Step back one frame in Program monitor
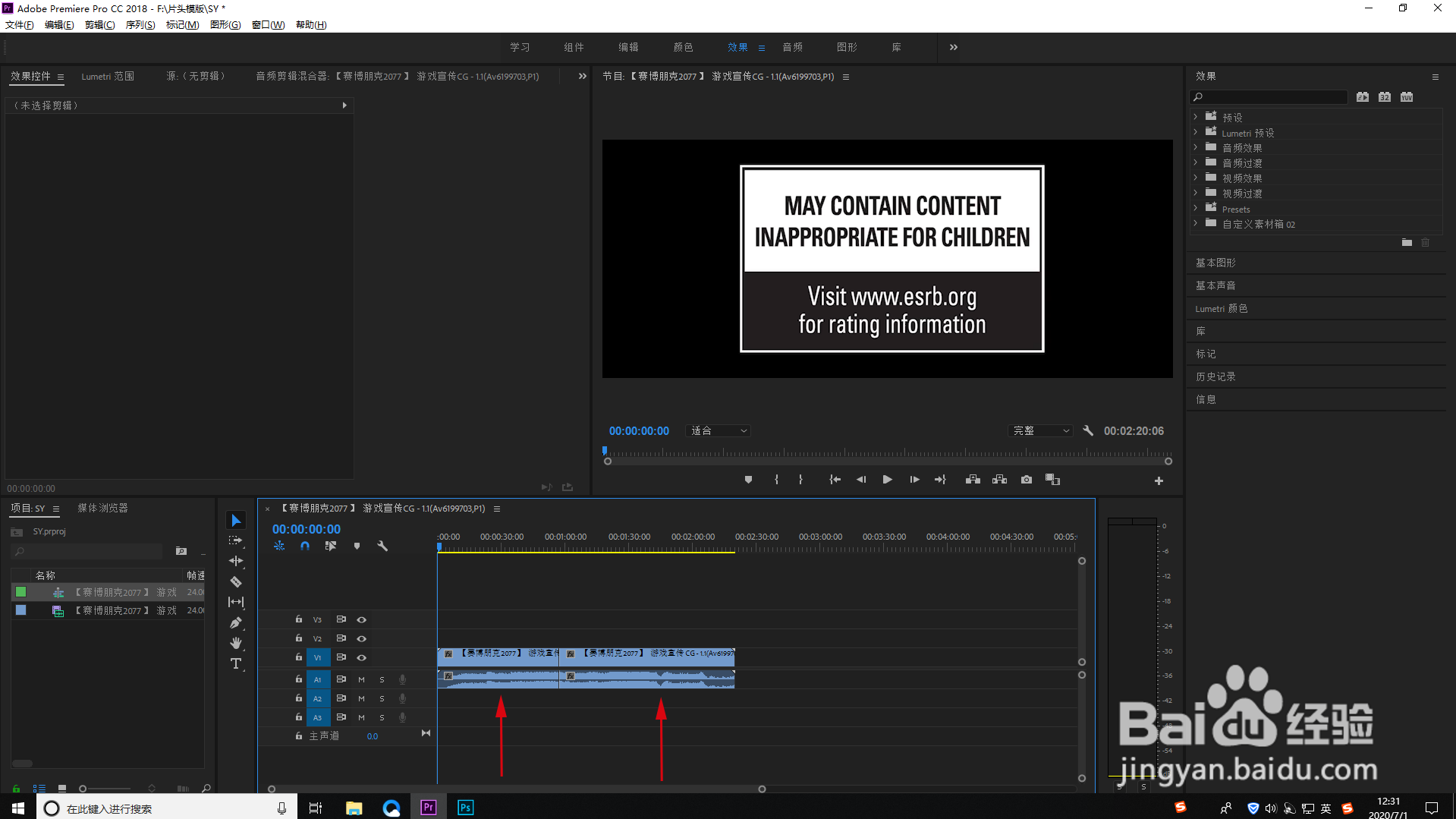 pyautogui.click(x=861, y=480)
